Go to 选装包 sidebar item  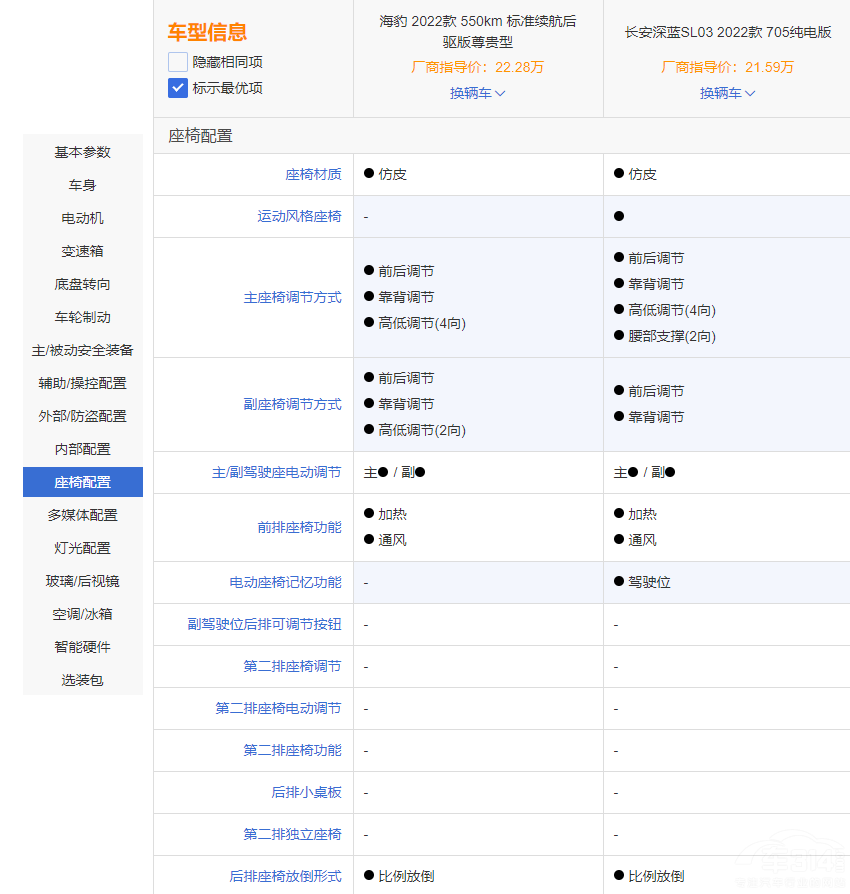pyautogui.click(x=83, y=680)
